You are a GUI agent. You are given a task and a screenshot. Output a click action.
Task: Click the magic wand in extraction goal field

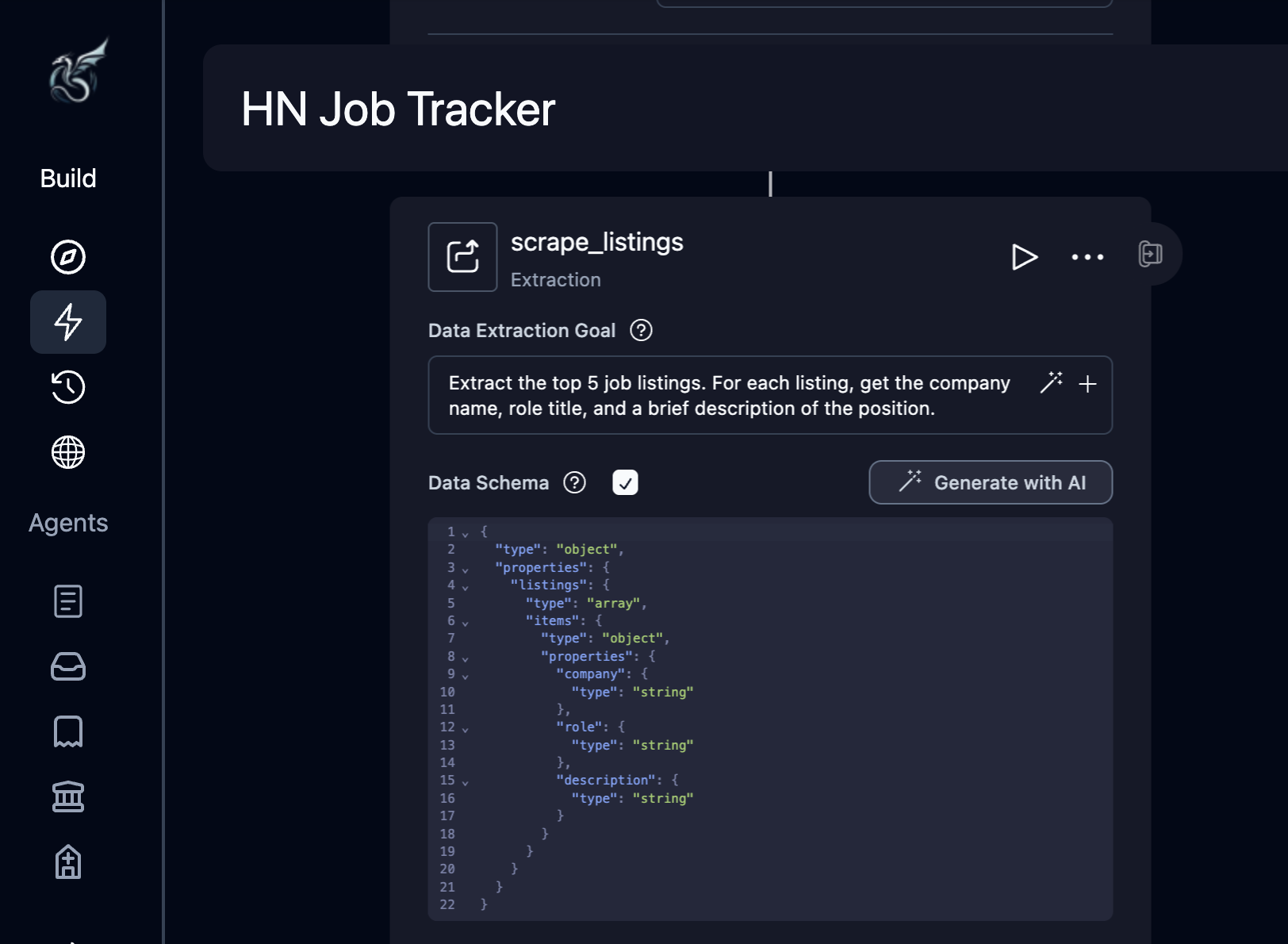pos(1051,382)
